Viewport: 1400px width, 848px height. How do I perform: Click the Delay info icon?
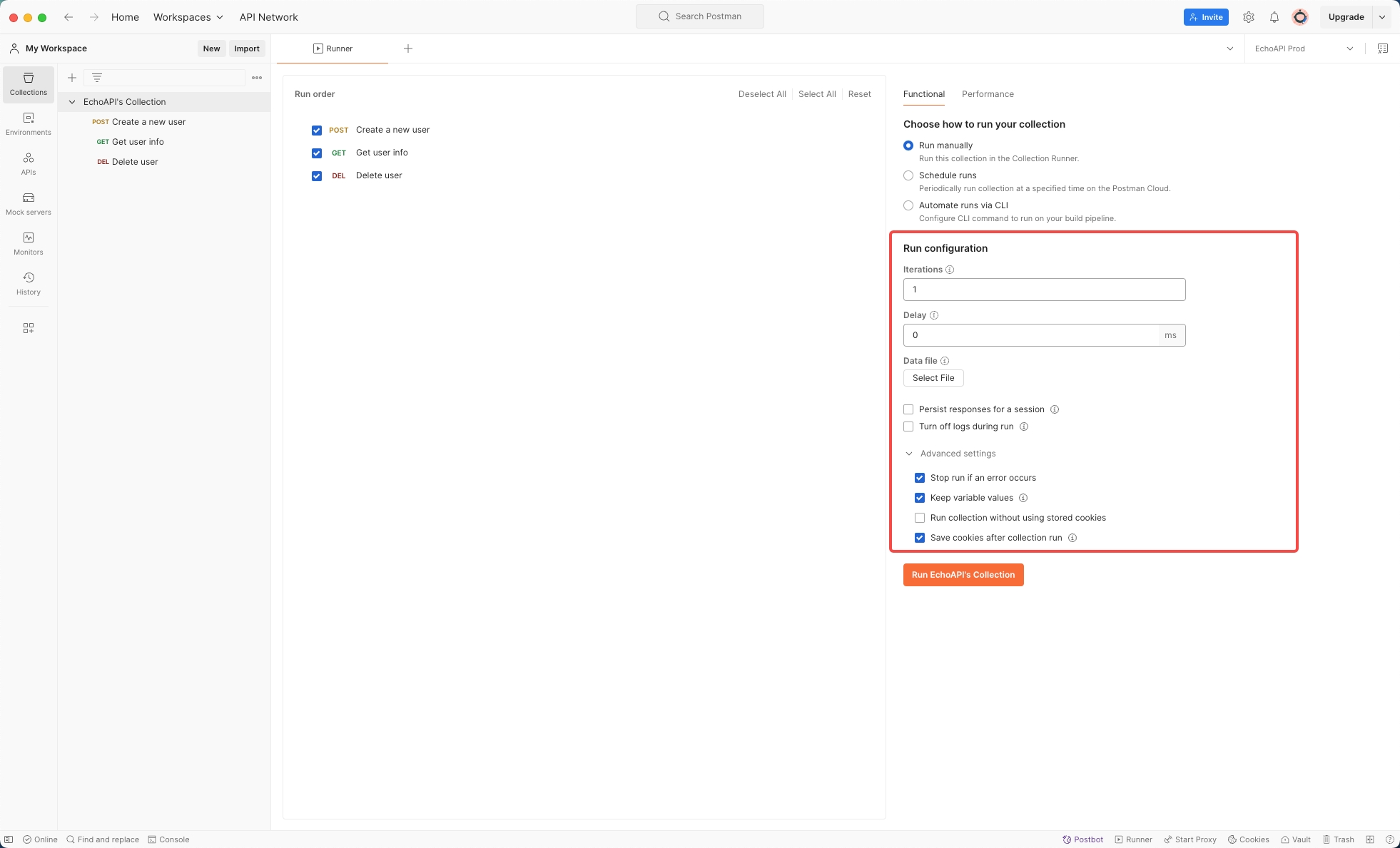click(934, 315)
